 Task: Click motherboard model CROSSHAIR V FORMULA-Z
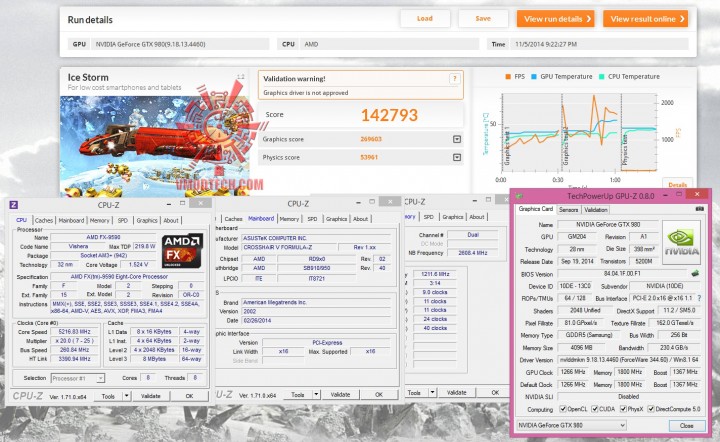click(289, 247)
